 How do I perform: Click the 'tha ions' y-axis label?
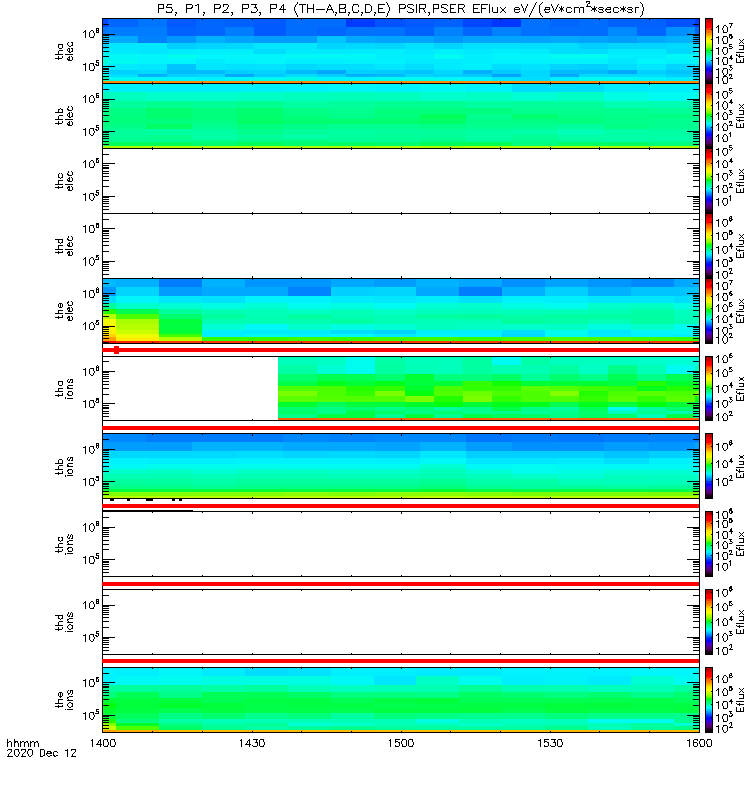pyautogui.click(x=65, y=388)
